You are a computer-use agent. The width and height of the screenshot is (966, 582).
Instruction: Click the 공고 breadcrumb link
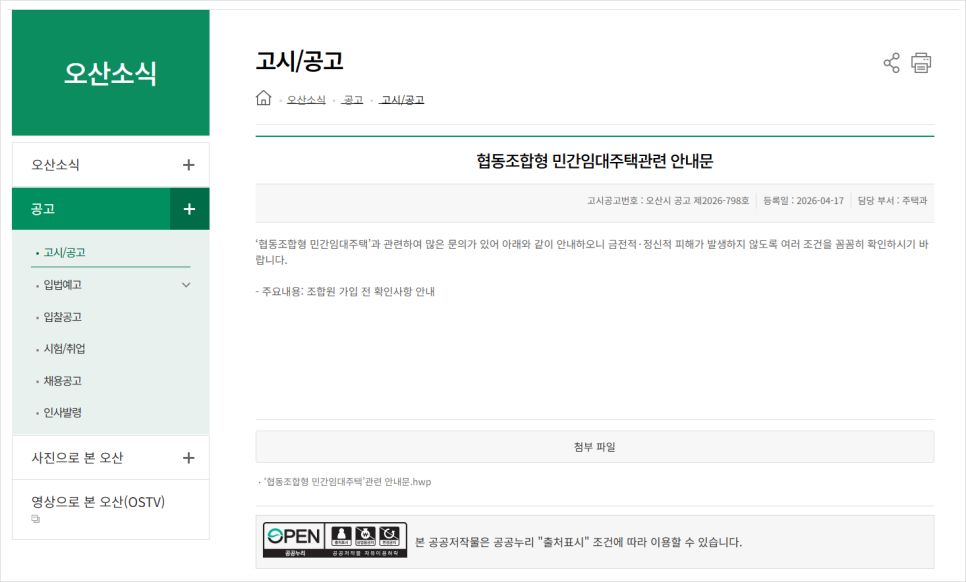352,100
